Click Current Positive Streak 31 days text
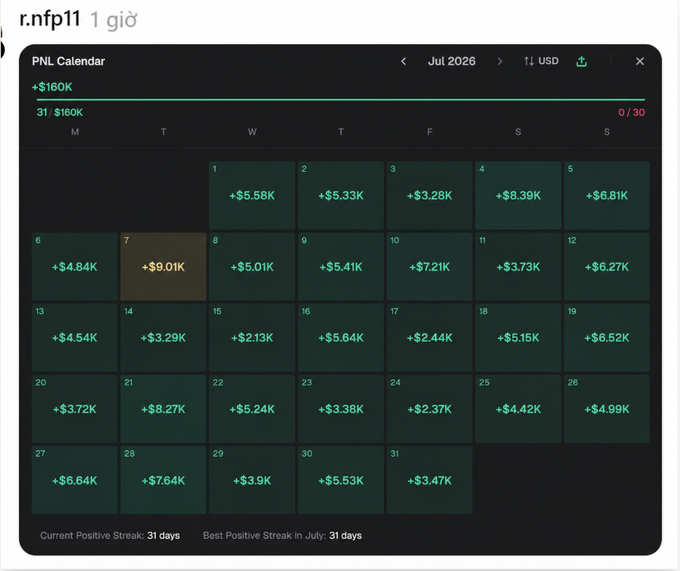The height and width of the screenshot is (571, 680). coord(110,535)
